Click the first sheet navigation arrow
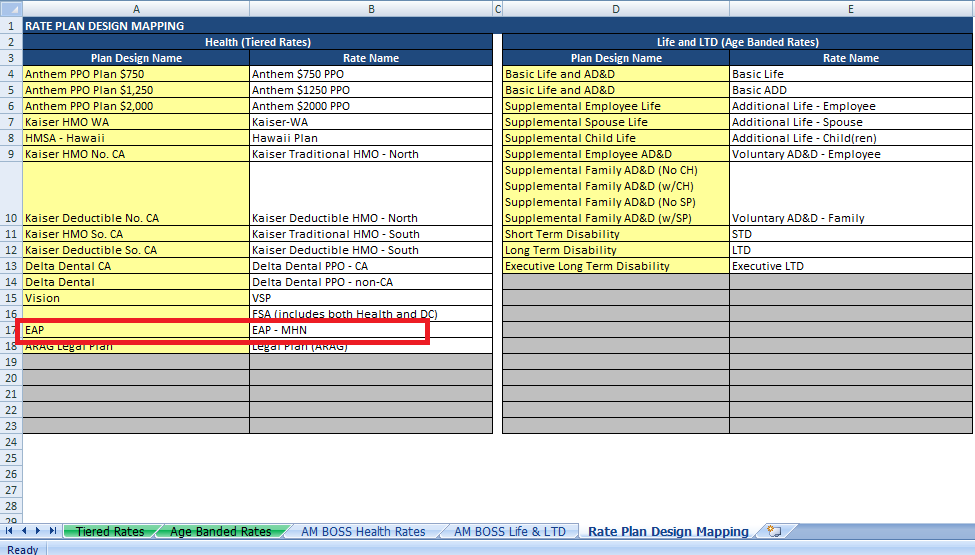Image resolution: width=975 pixels, height=555 pixels. [x=11, y=531]
